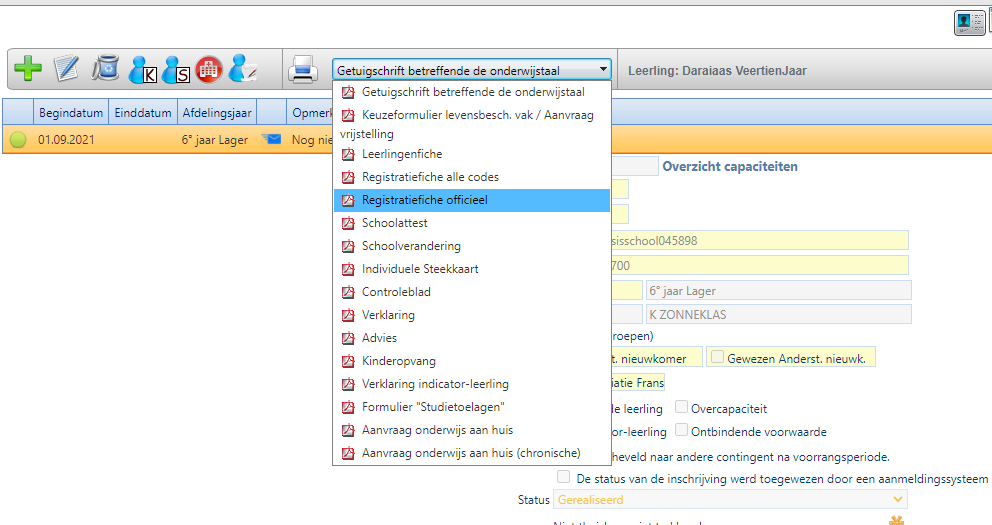
Task: Enable the Overcapaciteit checkbox
Action: (681, 407)
